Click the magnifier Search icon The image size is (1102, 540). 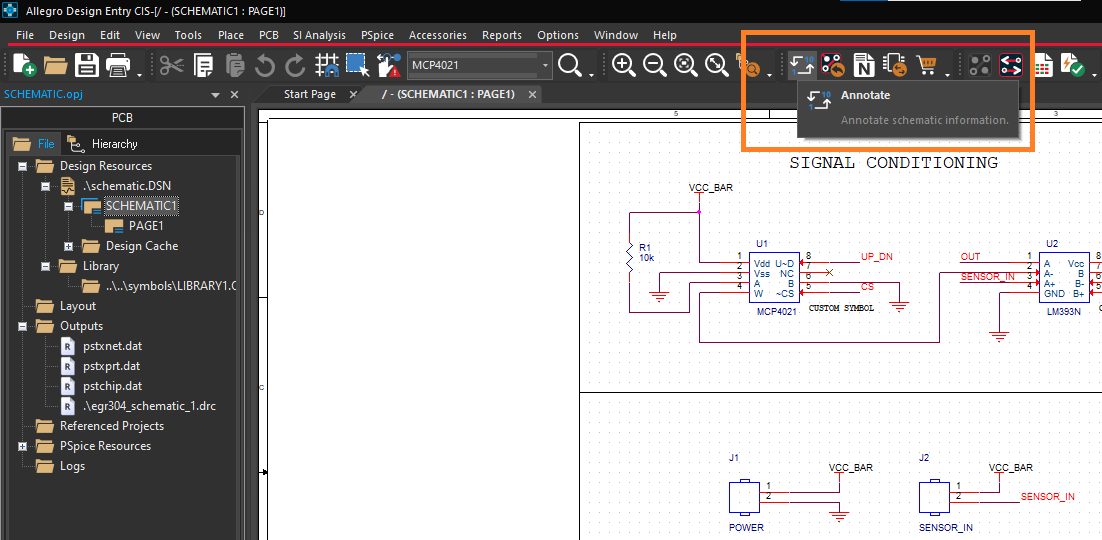tap(570, 65)
